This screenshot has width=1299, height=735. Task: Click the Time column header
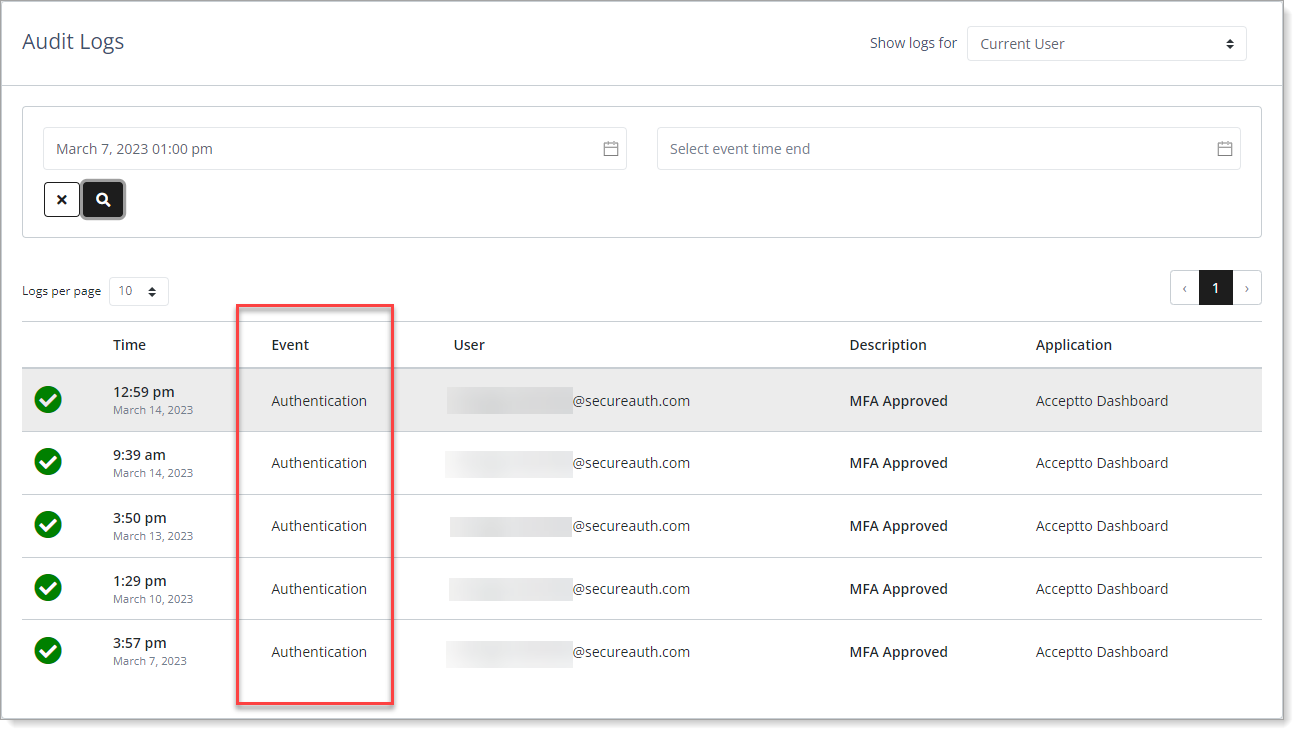coord(129,345)
